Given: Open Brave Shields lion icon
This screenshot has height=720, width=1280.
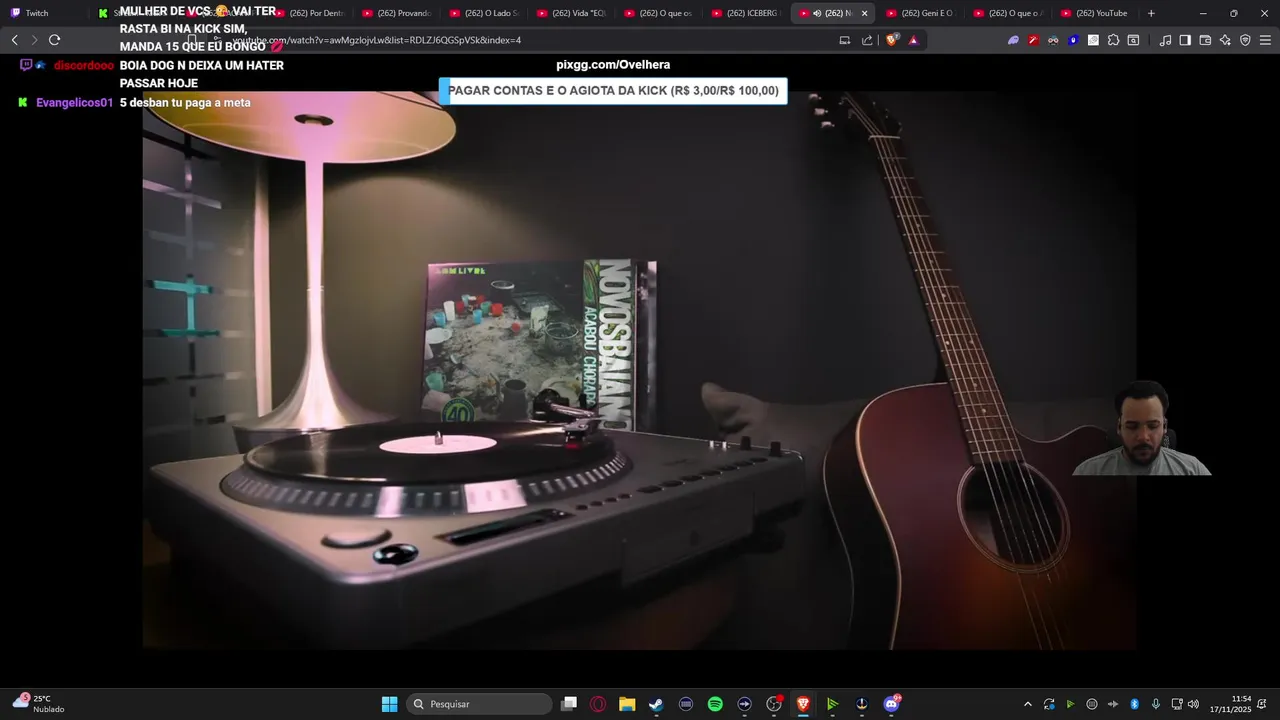Looking at the screenshot, I should 892,40.
